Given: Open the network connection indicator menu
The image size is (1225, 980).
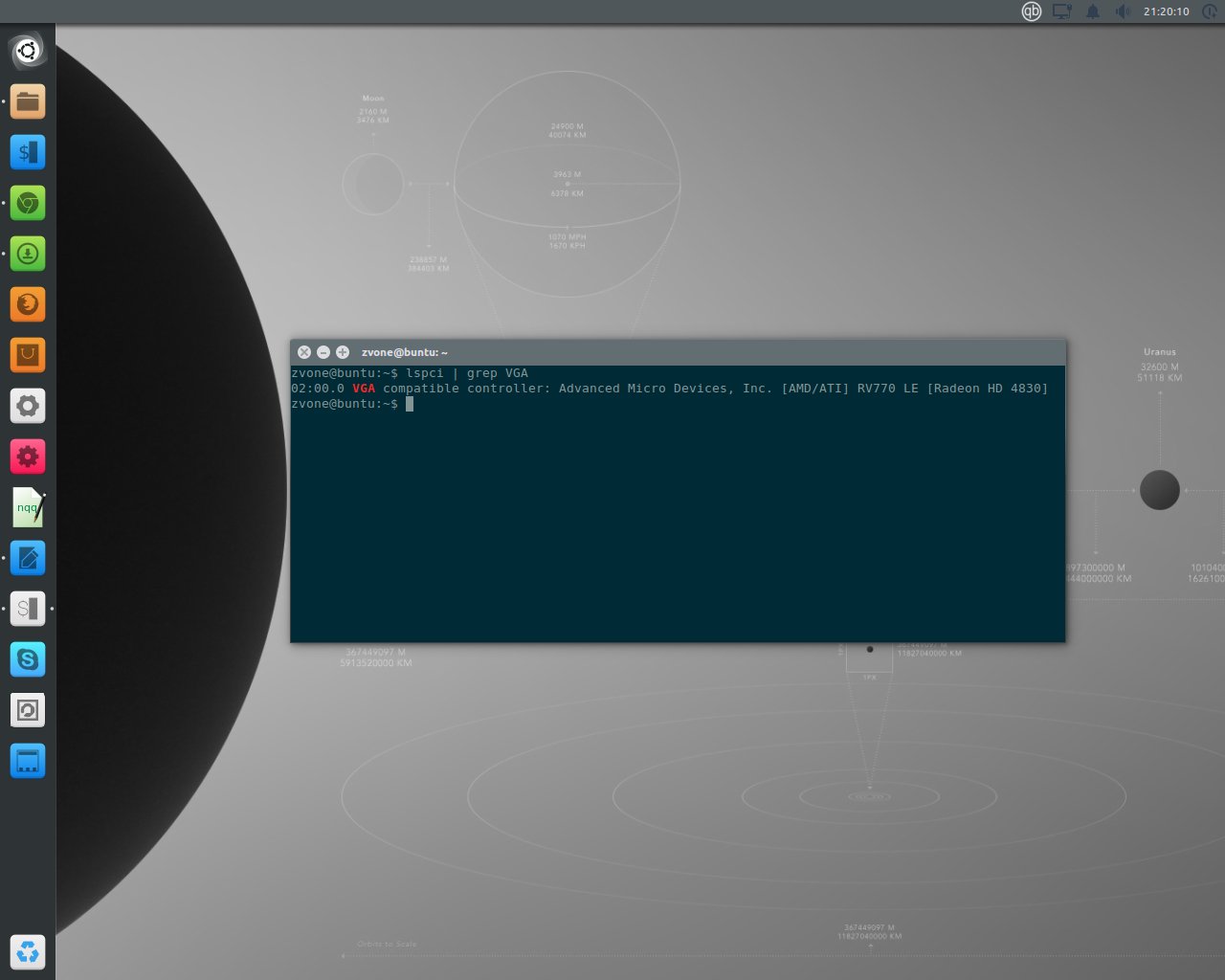Looking at the screenshot, I should click(x=1061, y=11).
